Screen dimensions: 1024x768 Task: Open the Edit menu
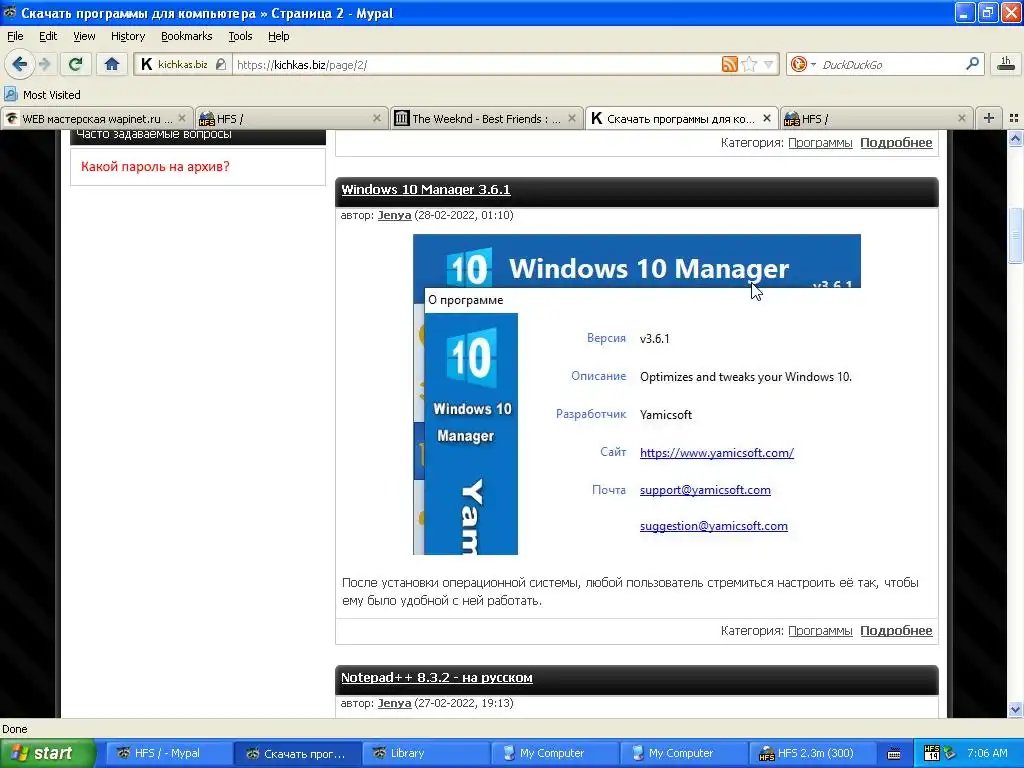[x=48, y=36]
